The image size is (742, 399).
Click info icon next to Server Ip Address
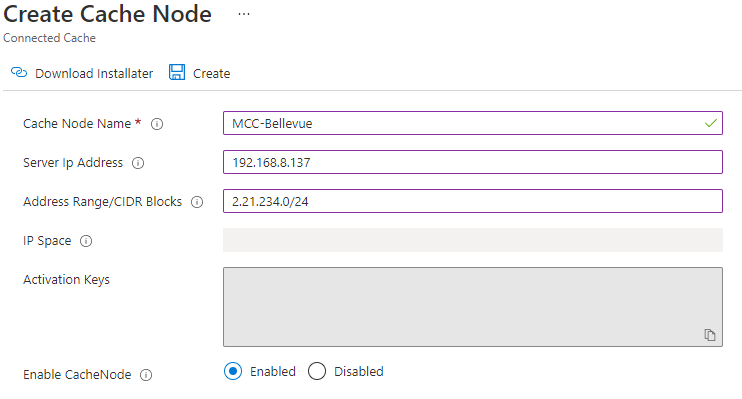click(x=138, y=163)
